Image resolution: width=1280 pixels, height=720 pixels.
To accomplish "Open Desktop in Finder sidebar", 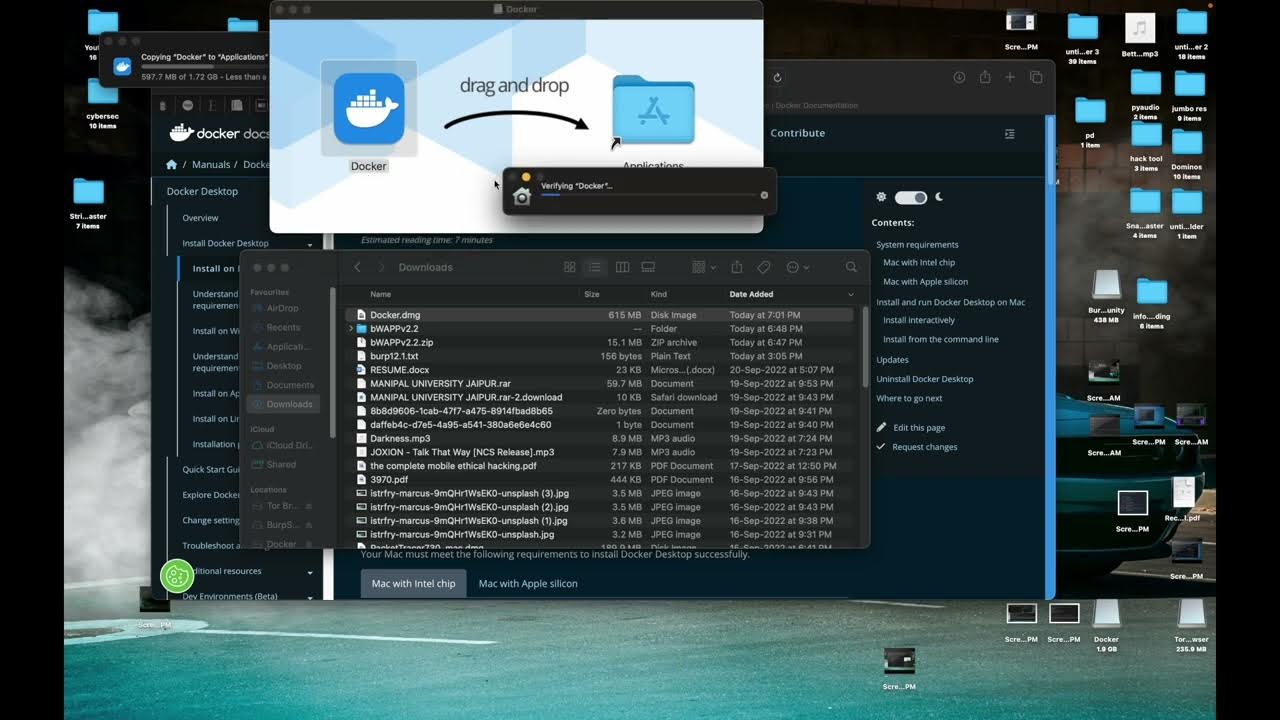I will [x=282, y=366].
